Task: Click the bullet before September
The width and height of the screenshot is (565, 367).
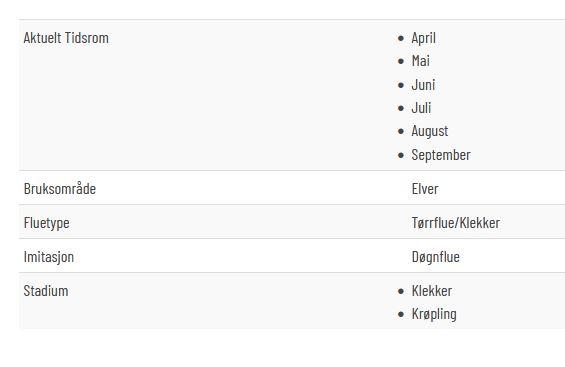Action: [401, 155]
